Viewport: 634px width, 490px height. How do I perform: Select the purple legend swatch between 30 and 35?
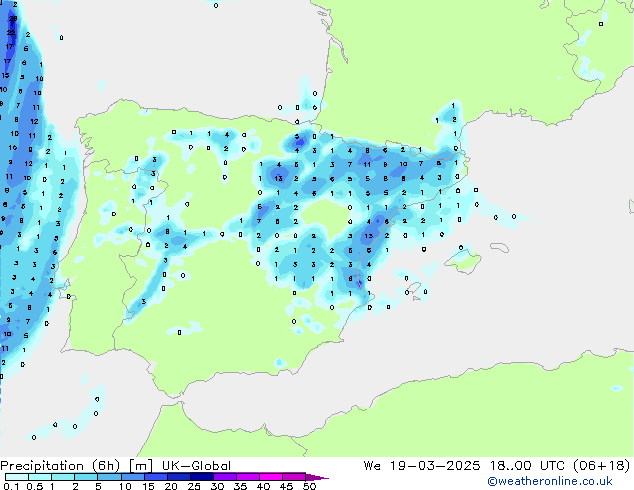coord(224,477)
